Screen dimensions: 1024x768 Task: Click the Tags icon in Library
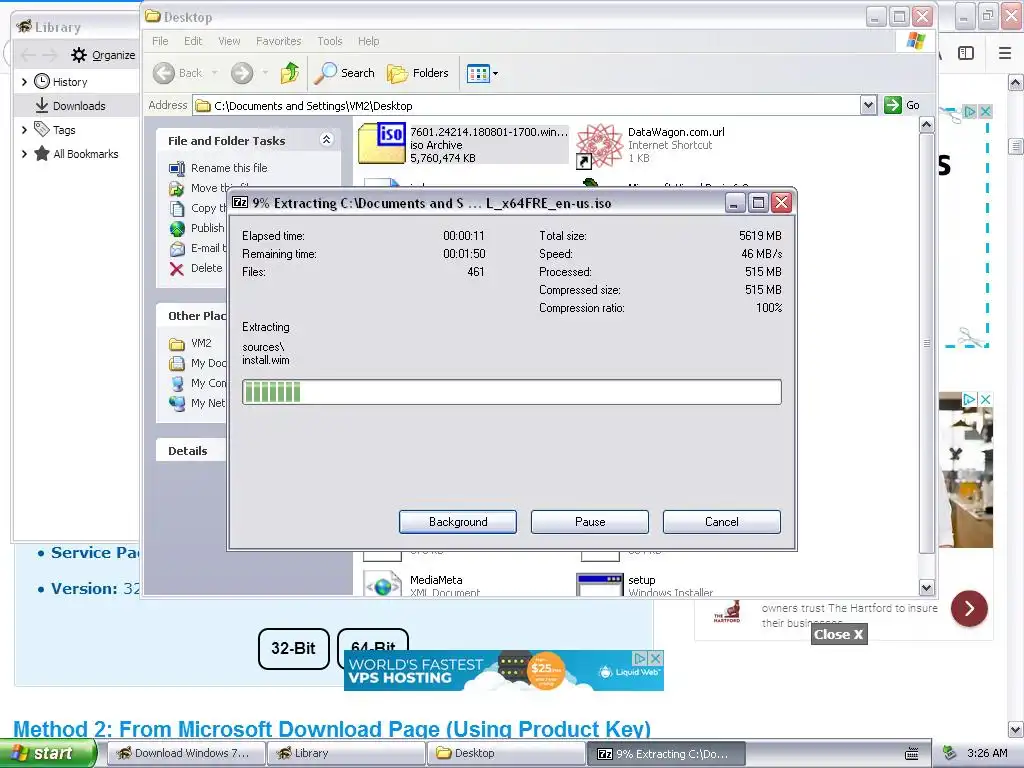(x=42, y=129)
